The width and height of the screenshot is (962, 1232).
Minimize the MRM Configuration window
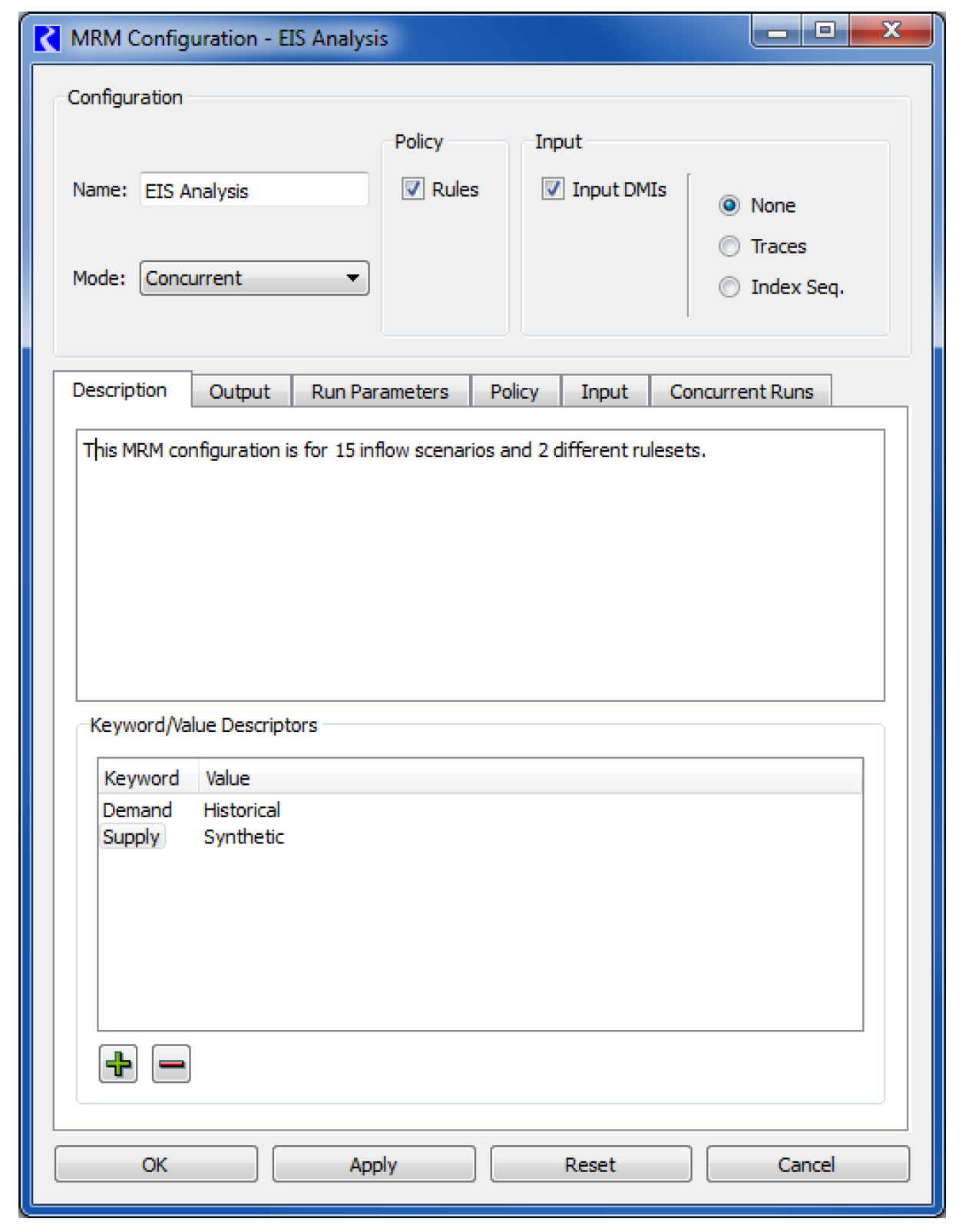point(777,31)
